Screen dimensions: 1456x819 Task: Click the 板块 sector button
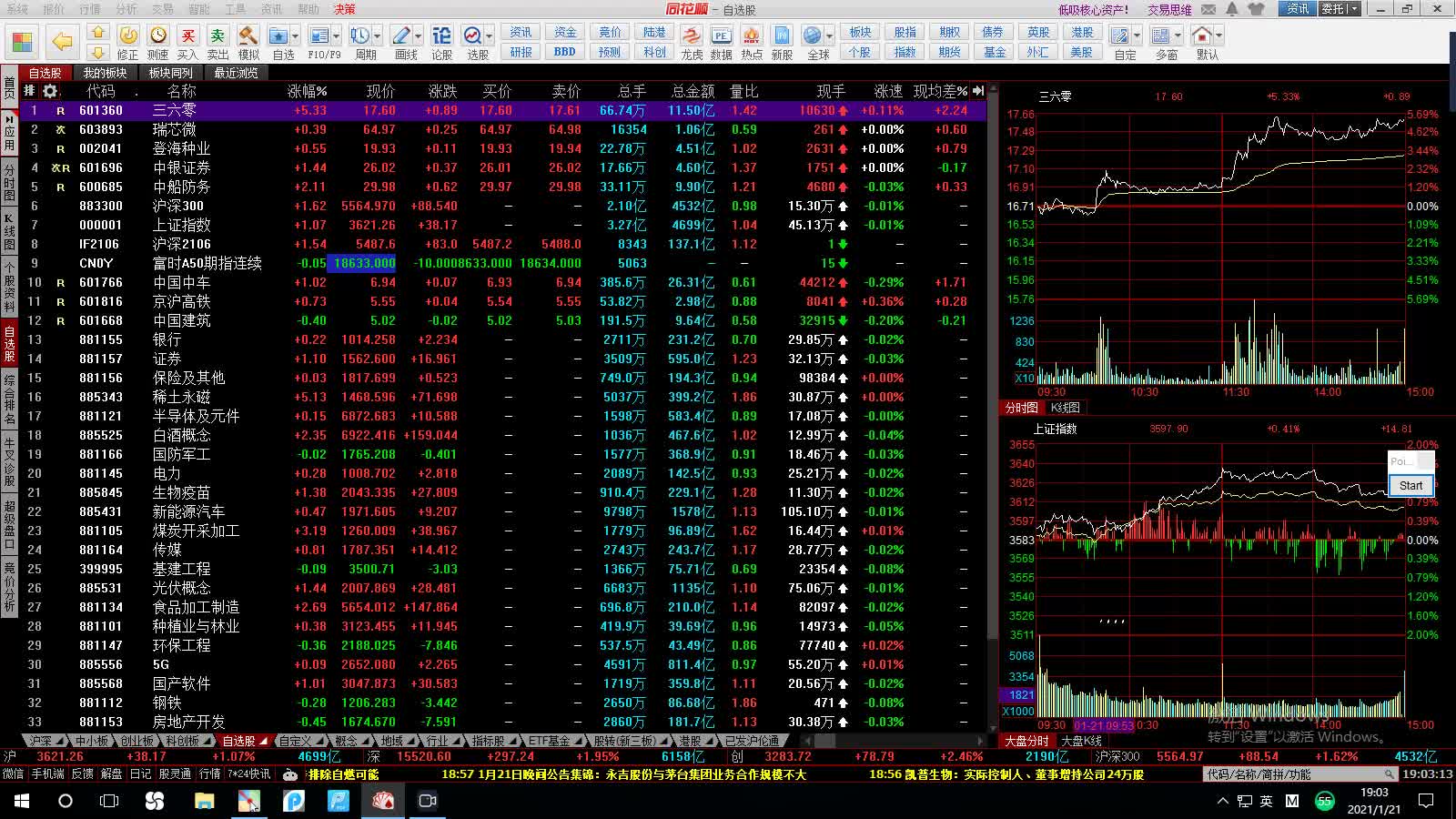coord(860,32)
